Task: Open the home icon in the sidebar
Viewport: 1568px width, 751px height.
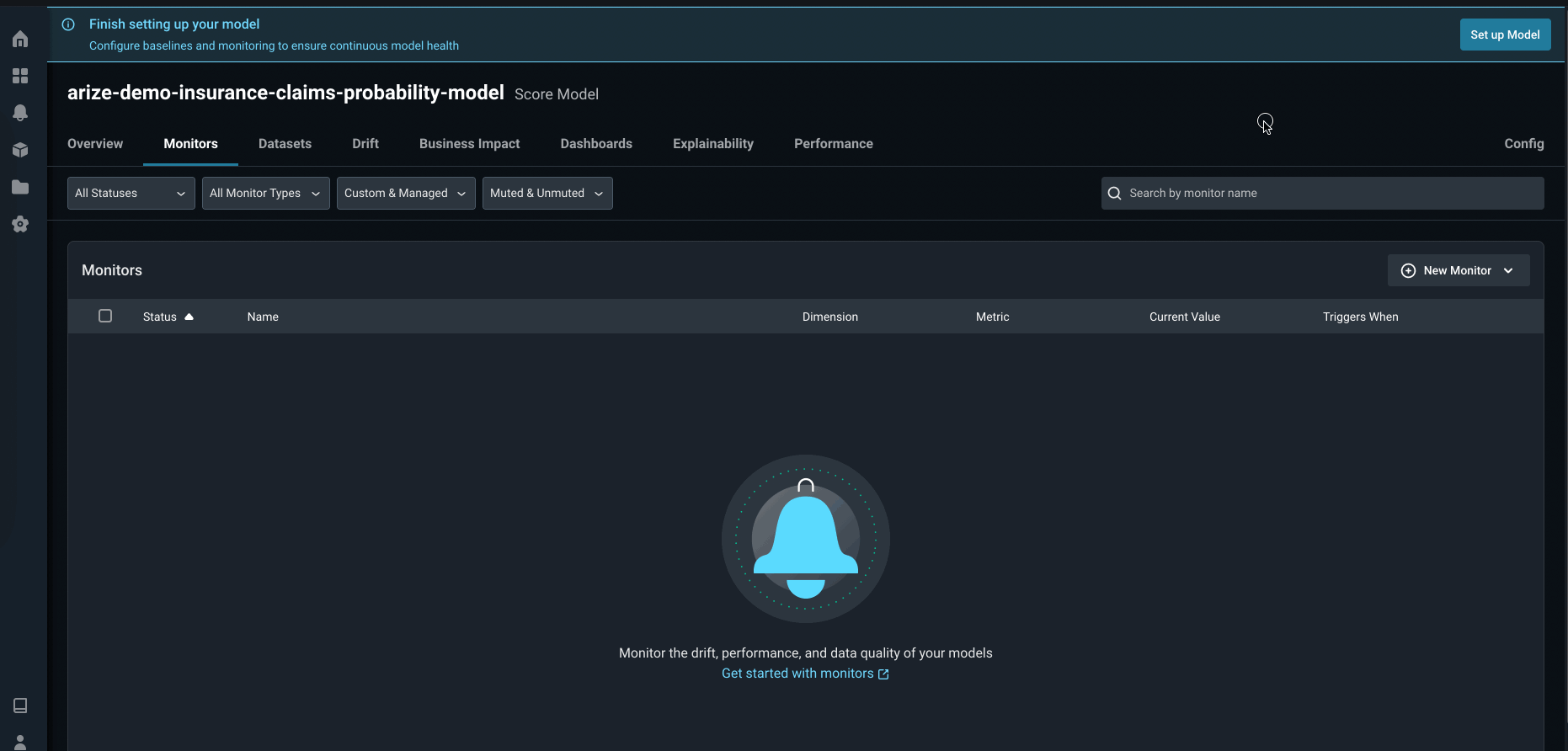Action: click(20, 39)
